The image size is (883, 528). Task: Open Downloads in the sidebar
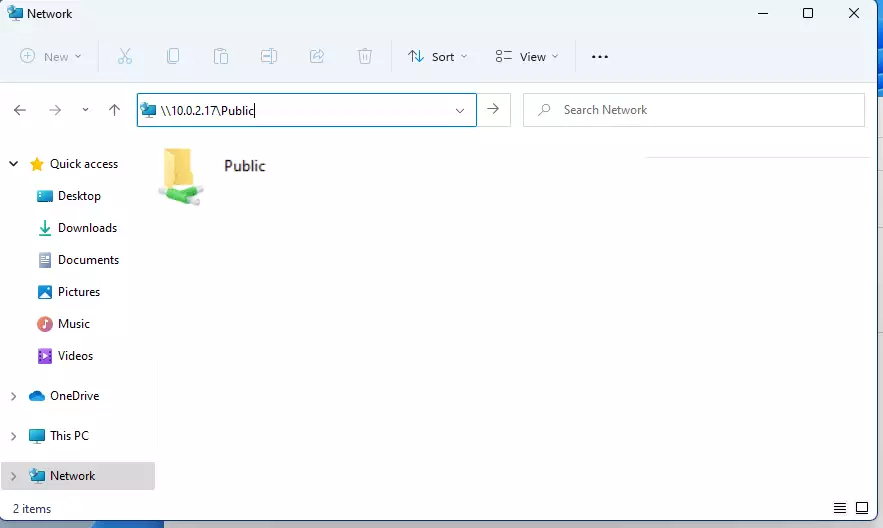click(x=87, y=228)
